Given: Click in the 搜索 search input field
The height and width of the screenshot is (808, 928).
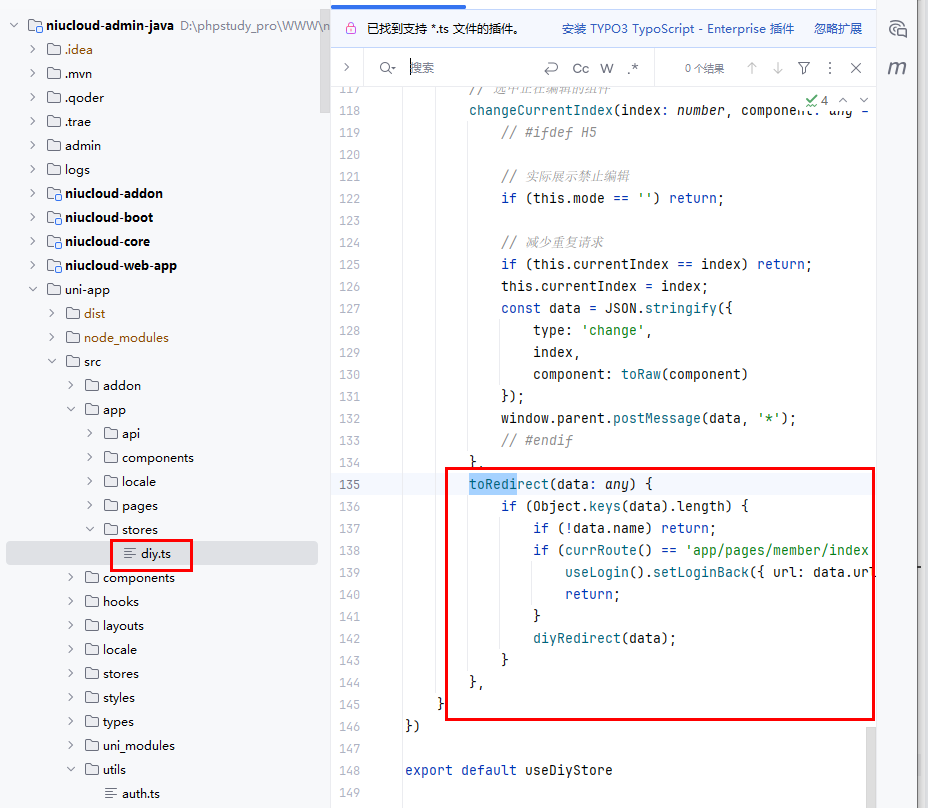Looking at the screenshot, I should (x=470, y=68).
